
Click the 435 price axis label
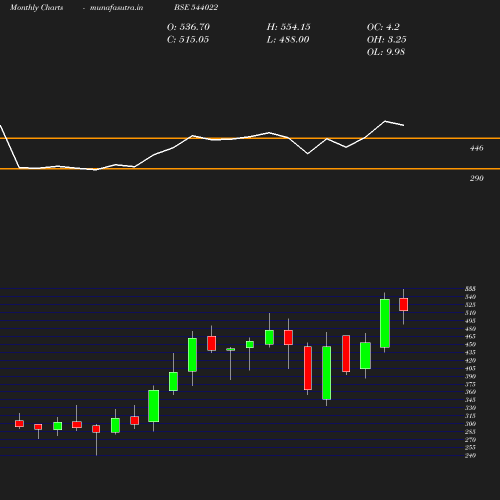[x=470, y=352]
